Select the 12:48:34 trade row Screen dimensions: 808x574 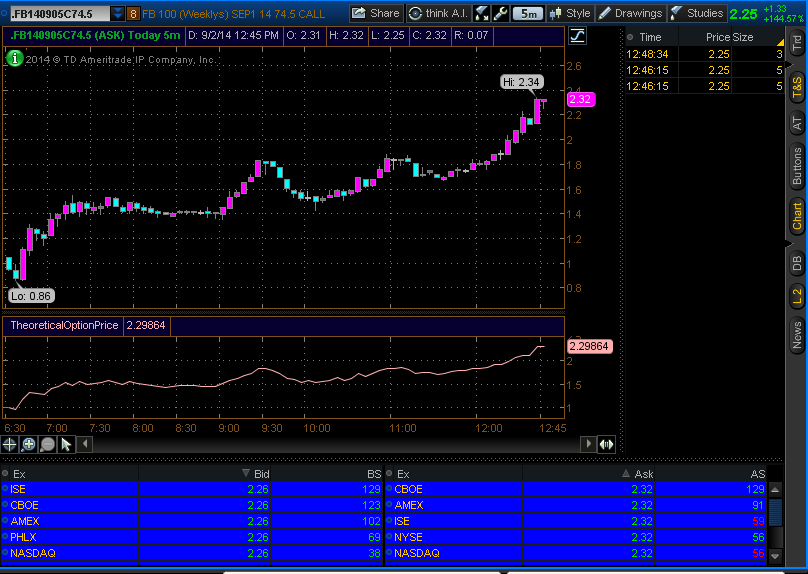704,54
